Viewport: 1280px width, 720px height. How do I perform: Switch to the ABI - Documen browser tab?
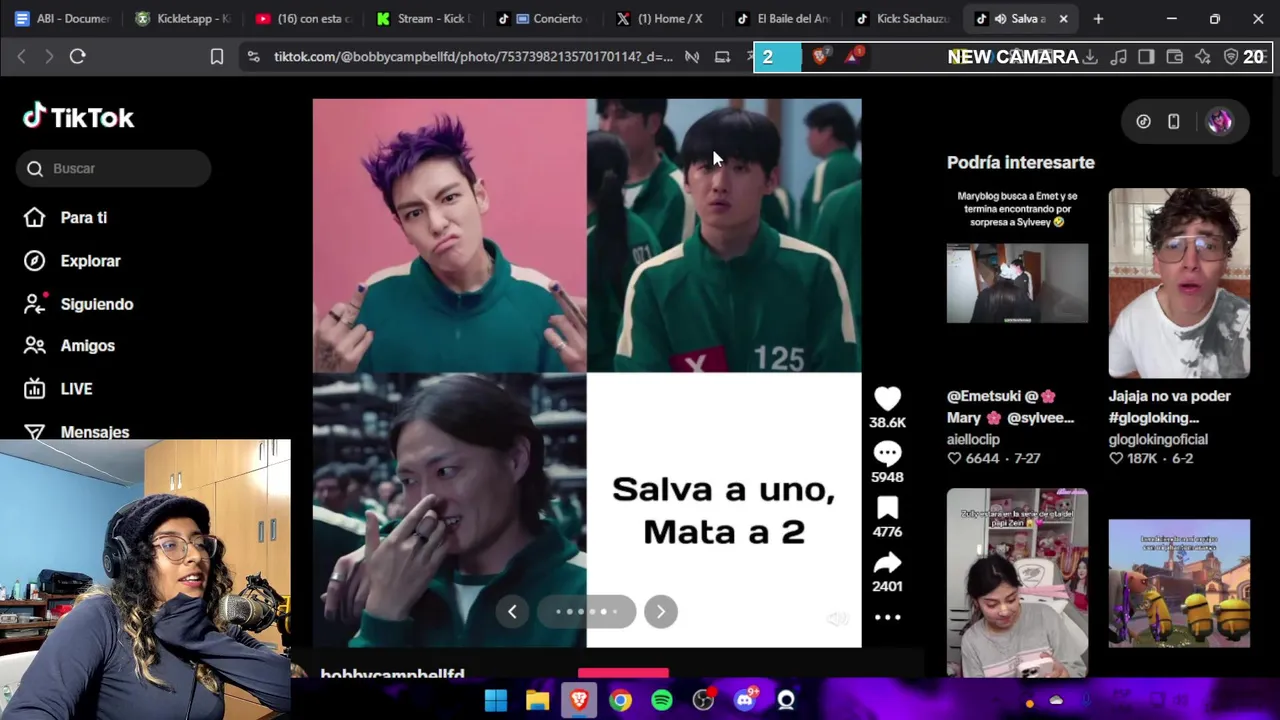(x=64, y=18)
